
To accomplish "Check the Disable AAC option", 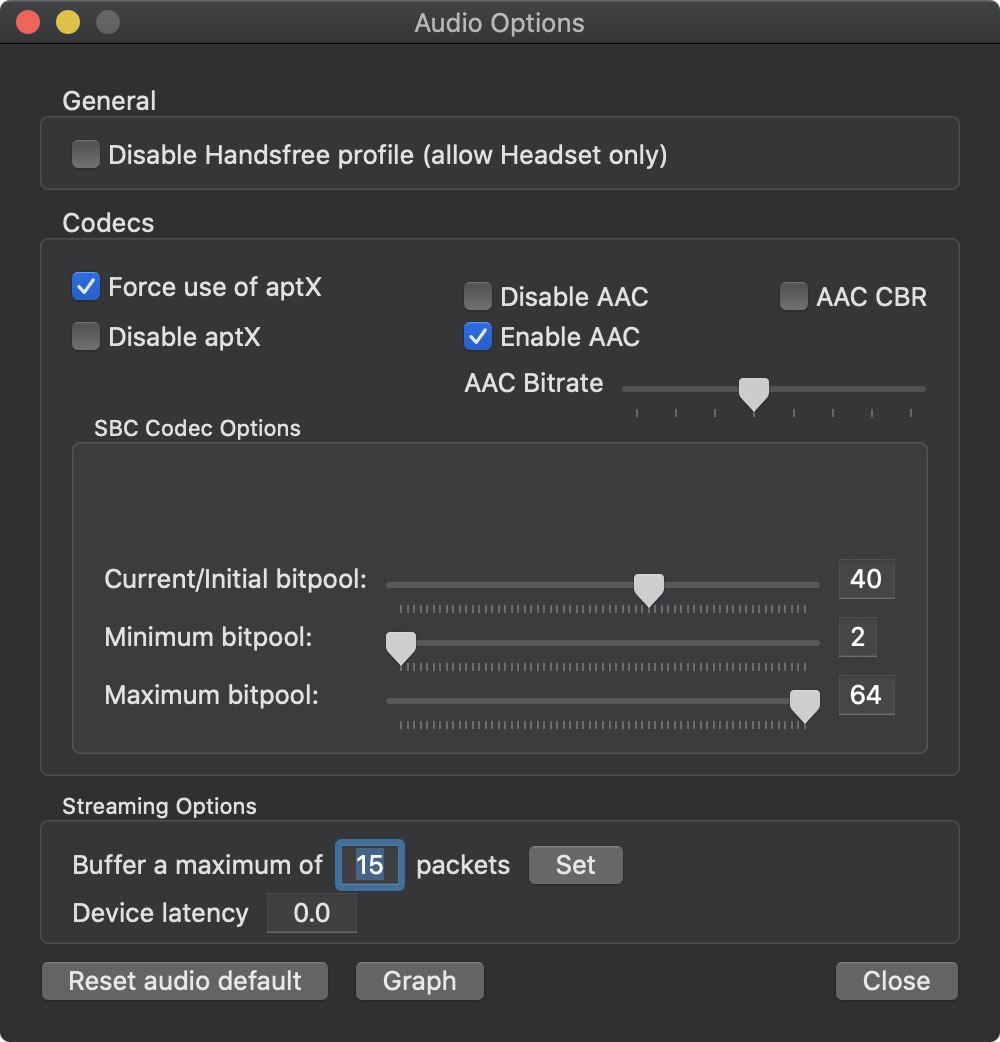I will [x=478, y=296].
